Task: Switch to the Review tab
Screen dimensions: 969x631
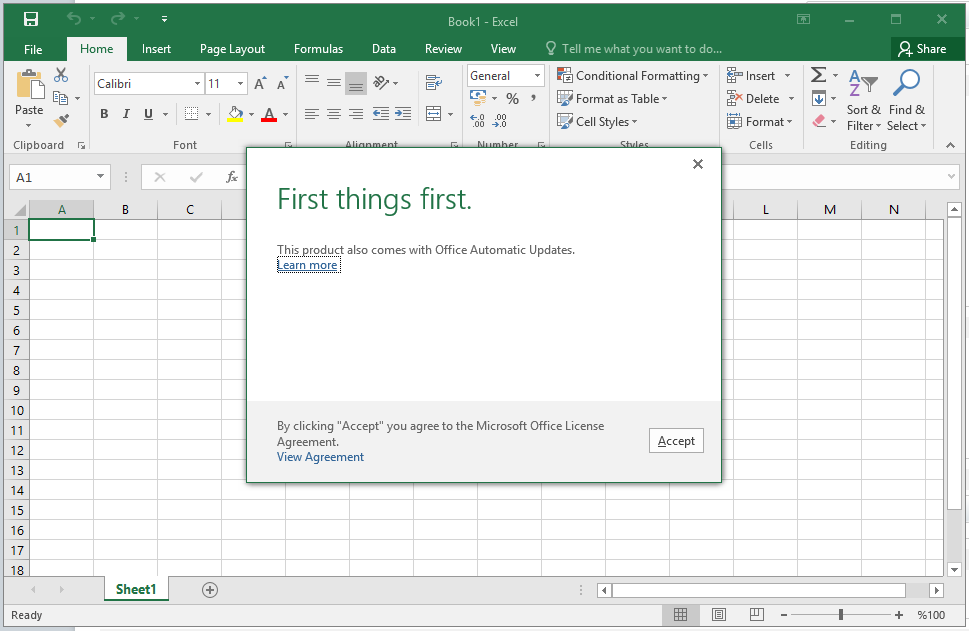Action: click(443, 49)
